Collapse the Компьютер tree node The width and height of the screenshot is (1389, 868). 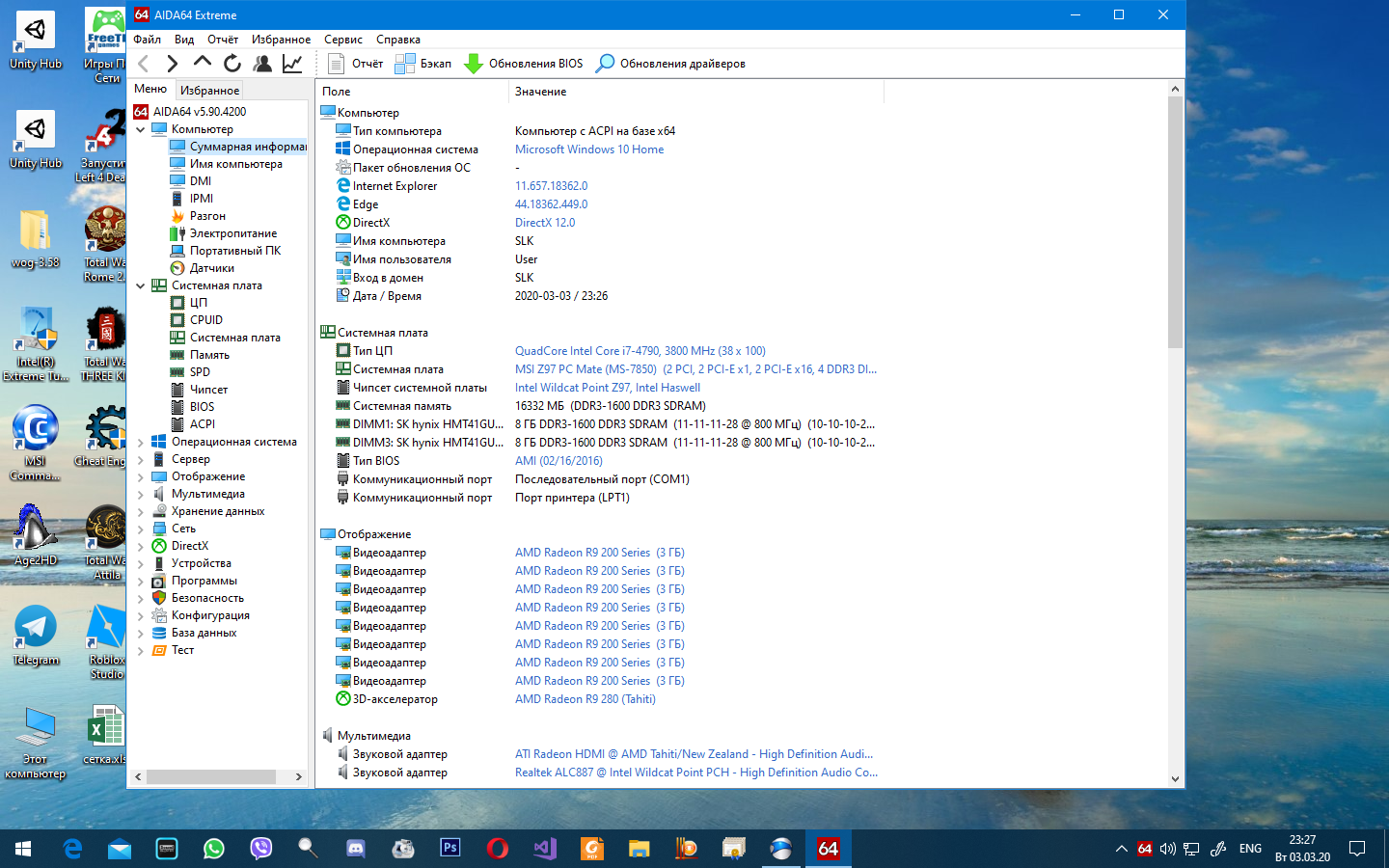click(141, 129)
